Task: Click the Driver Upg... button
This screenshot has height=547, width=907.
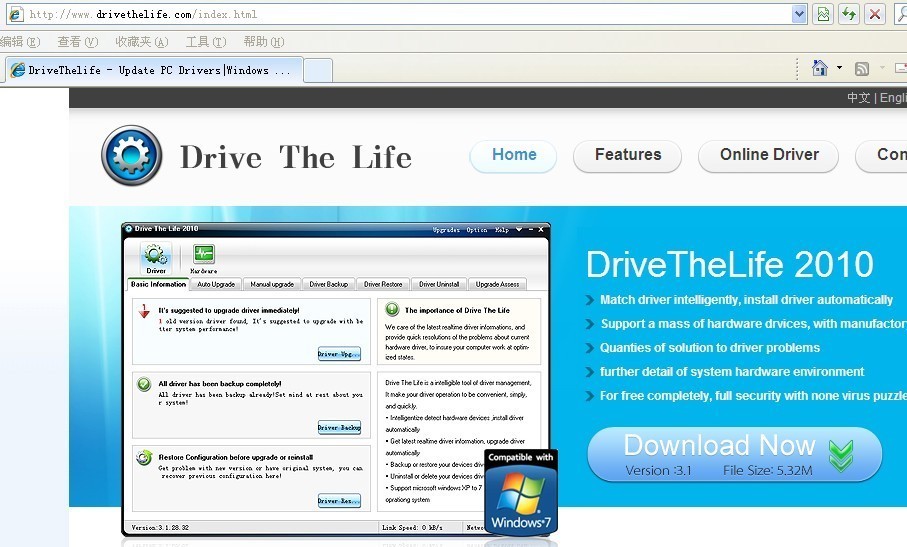Action: tap(339, 354)
